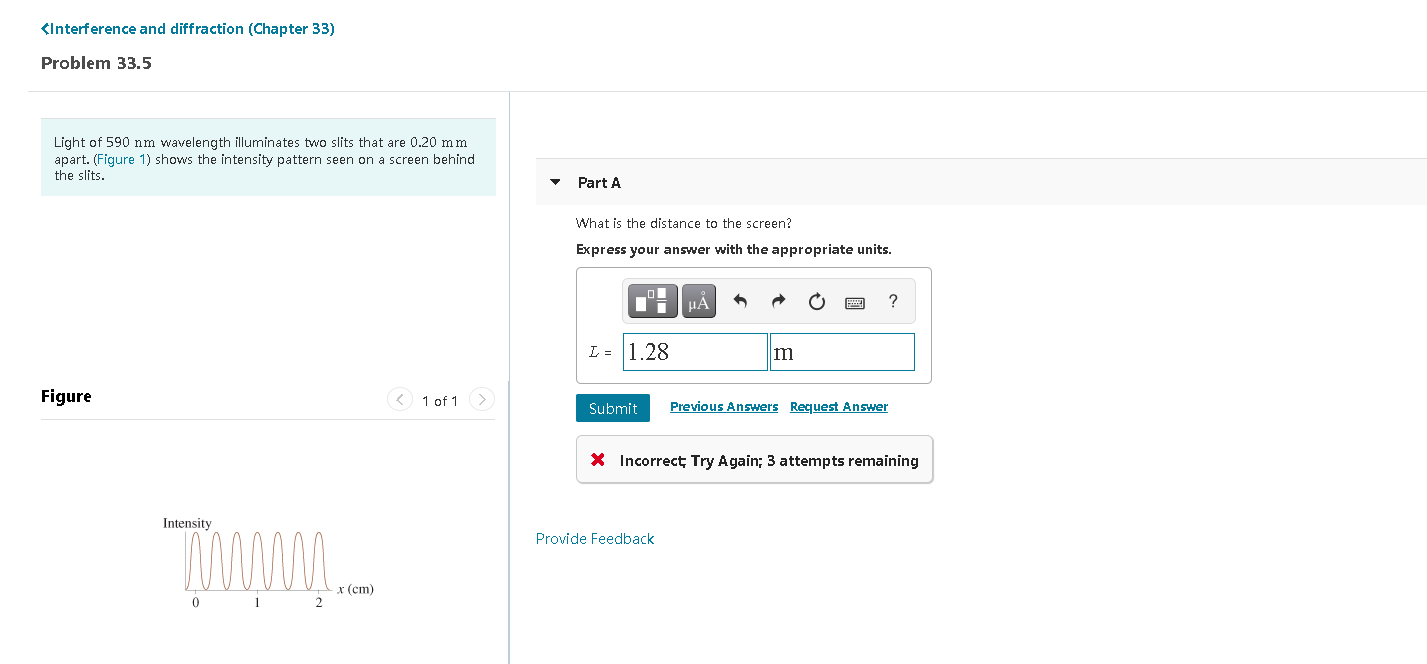Edit the L value field with 1.28

coord(695,352)
